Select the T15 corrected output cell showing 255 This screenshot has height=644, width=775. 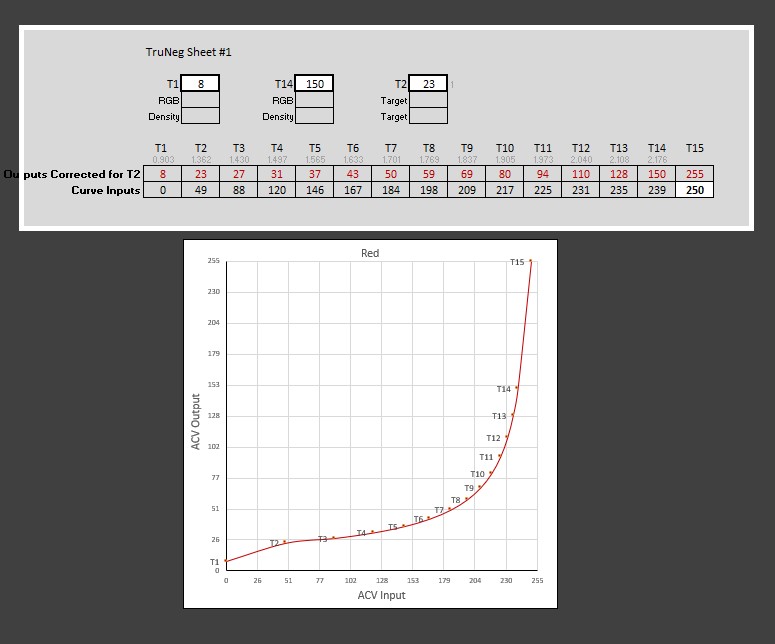point(694,174)
